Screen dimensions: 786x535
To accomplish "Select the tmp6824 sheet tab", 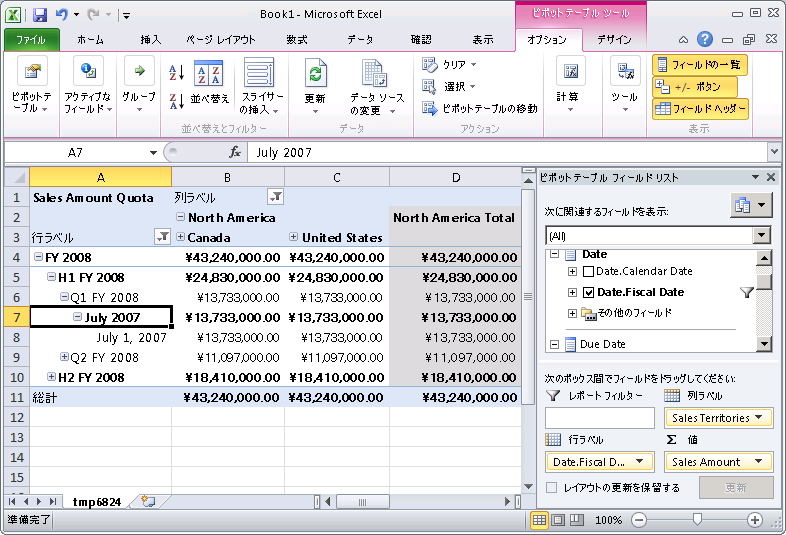I will point(96,501).
